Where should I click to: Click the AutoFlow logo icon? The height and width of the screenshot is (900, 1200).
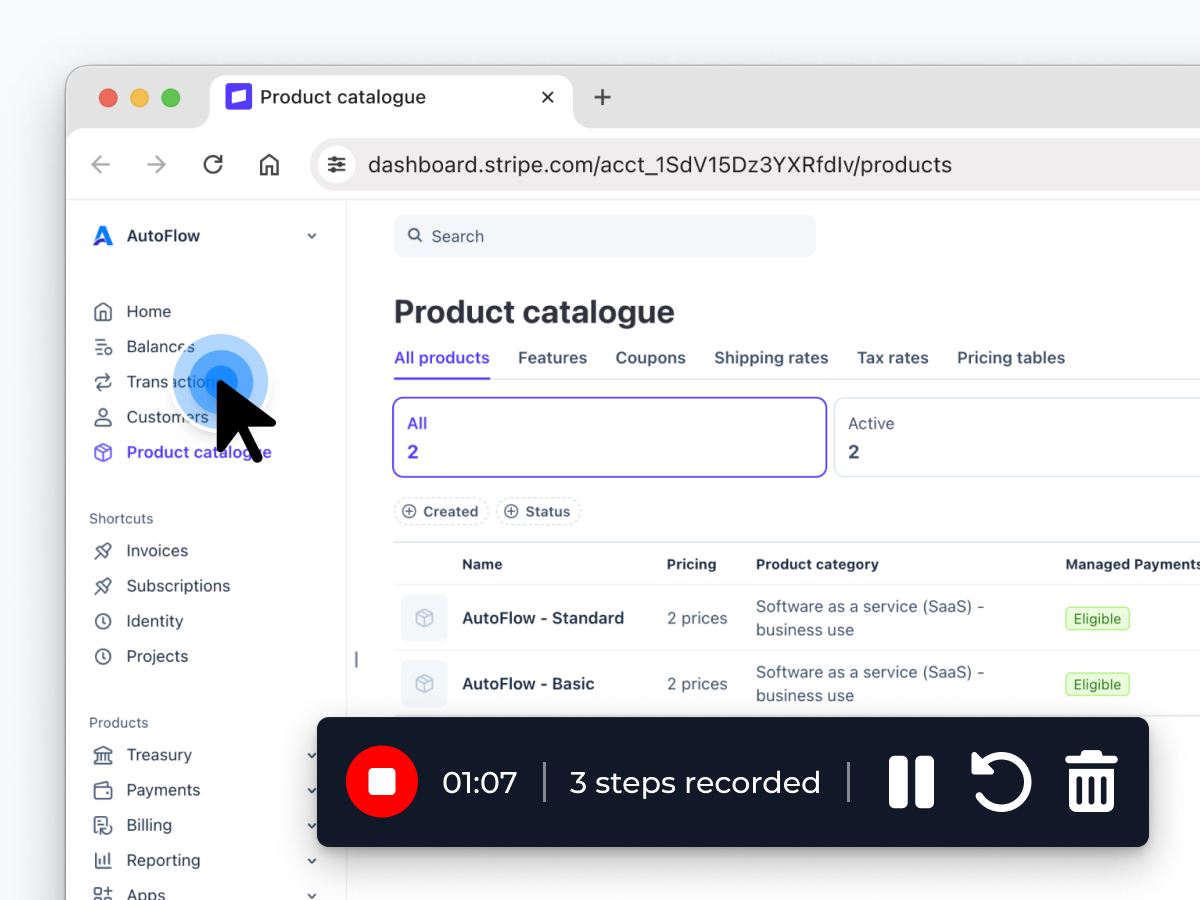[103, 236]
